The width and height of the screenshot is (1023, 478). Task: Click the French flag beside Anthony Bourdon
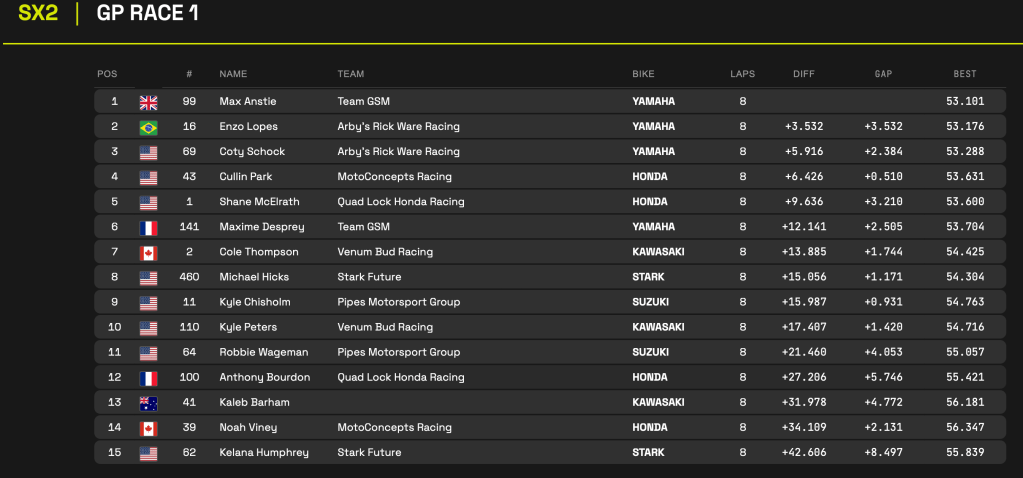pos(148,377)
